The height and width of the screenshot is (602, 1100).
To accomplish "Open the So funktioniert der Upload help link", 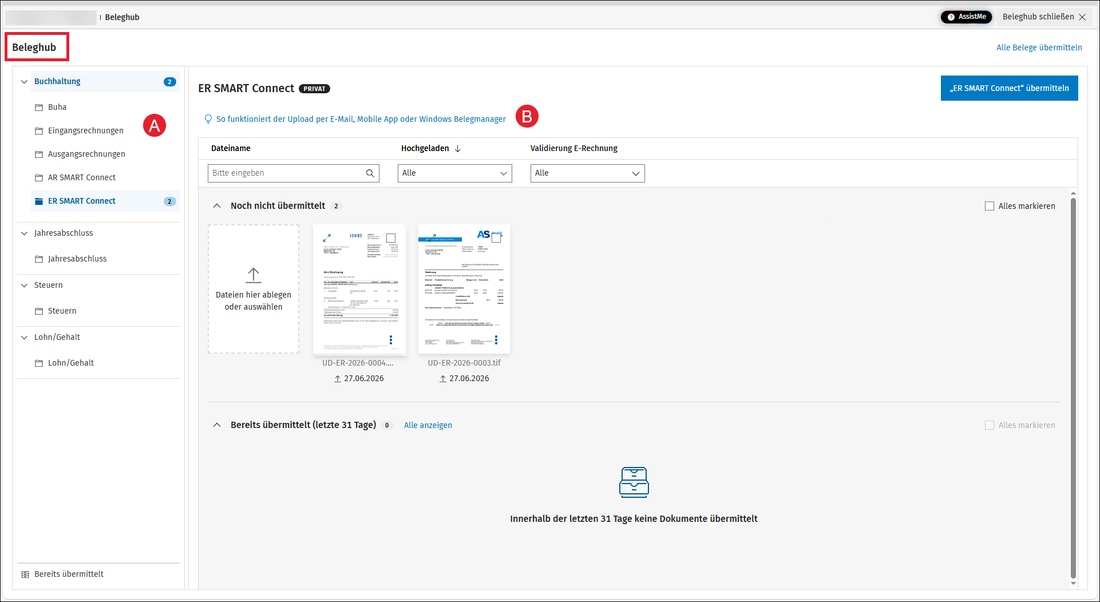I will [x=361, y=119].
